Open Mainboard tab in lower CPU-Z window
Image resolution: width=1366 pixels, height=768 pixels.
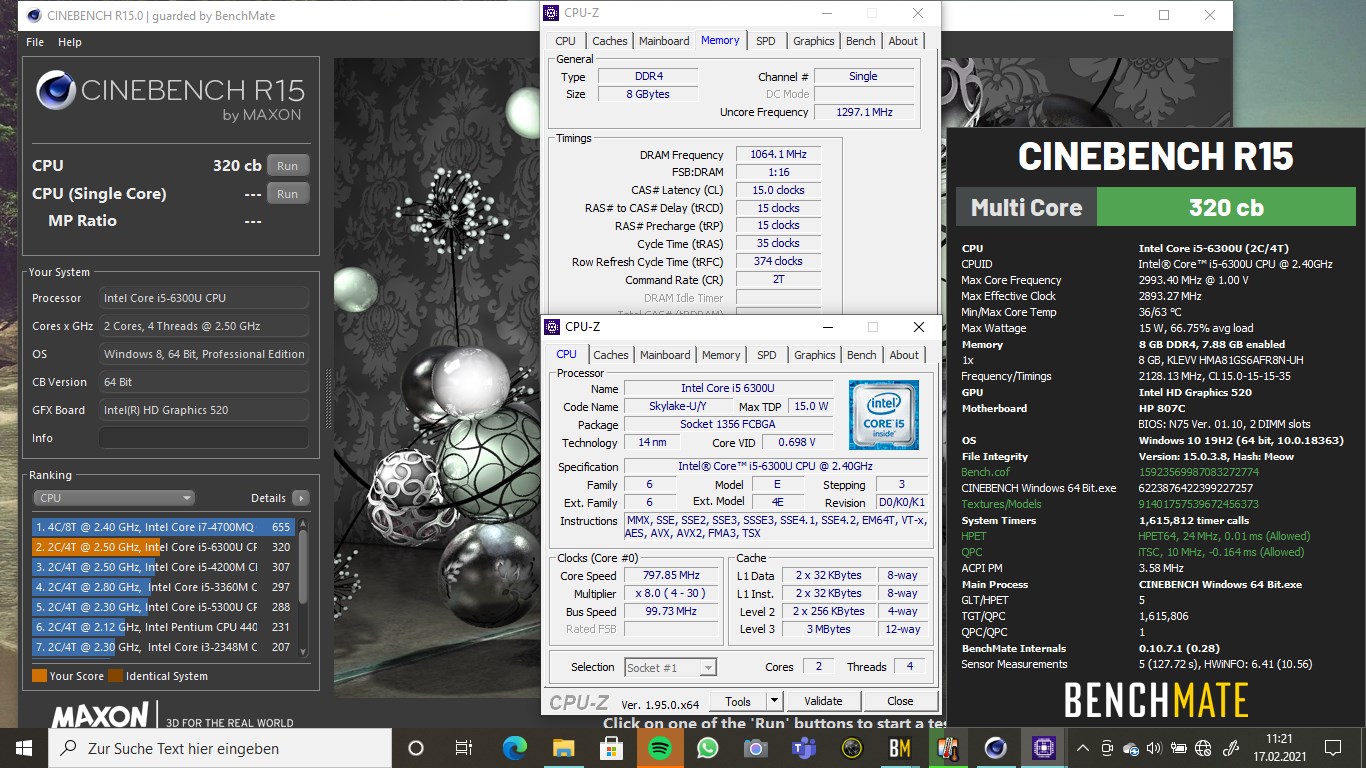click(x=665, y=355)
